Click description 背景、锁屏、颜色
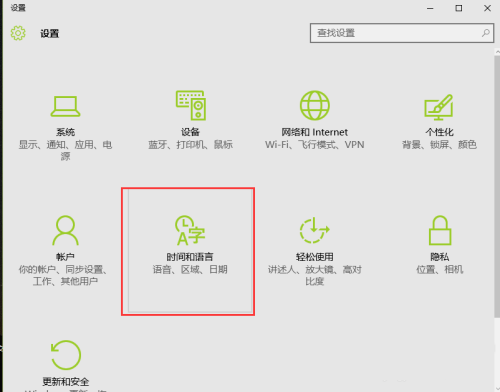 click(x=439, y=145)
